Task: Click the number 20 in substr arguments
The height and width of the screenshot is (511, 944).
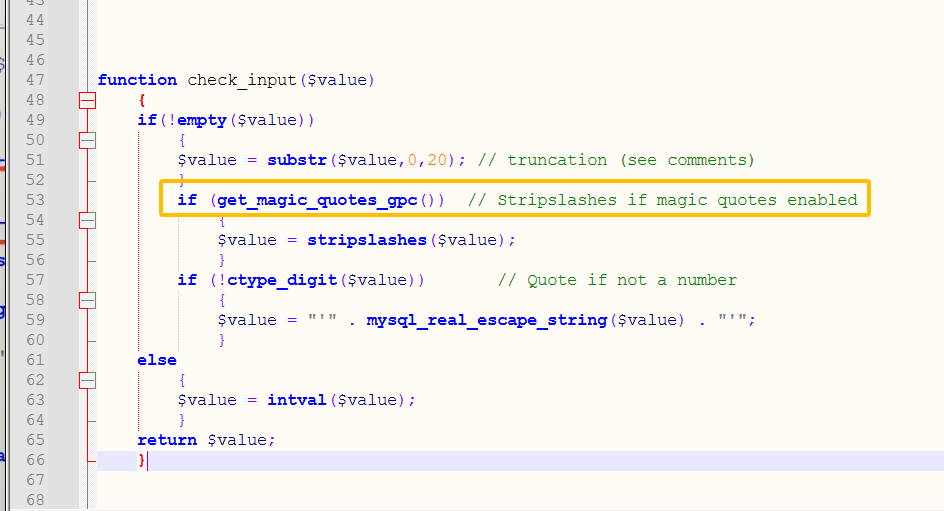Action: 437,160
